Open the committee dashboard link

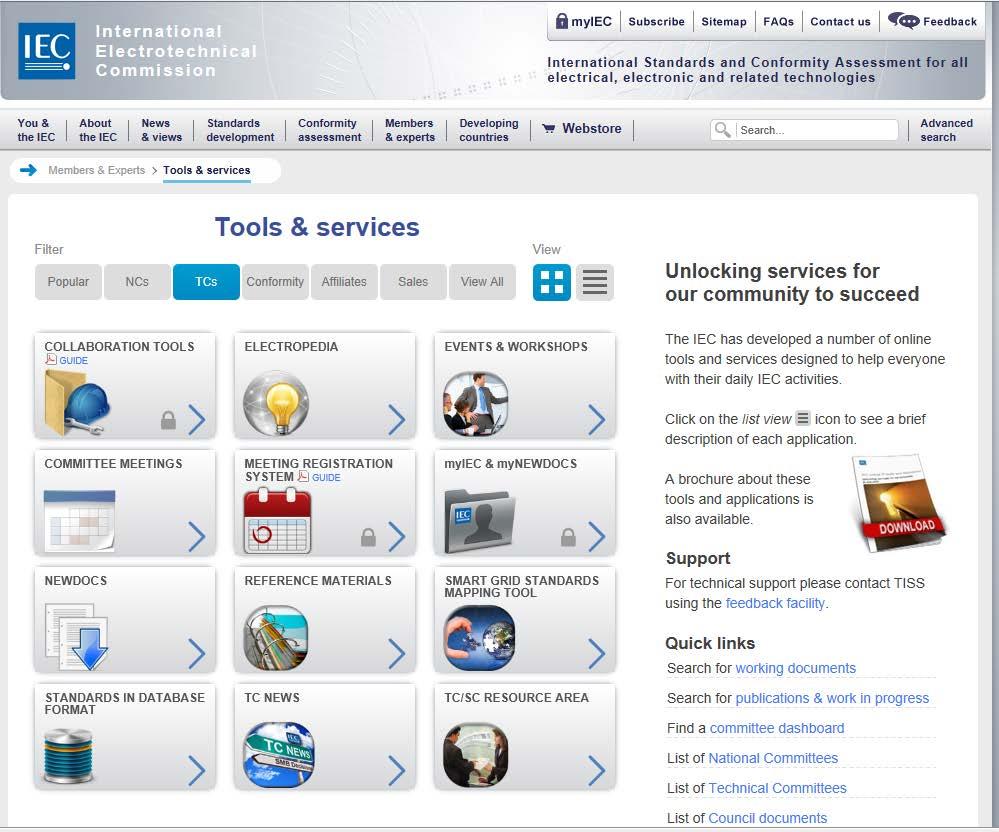coord(777,728)
